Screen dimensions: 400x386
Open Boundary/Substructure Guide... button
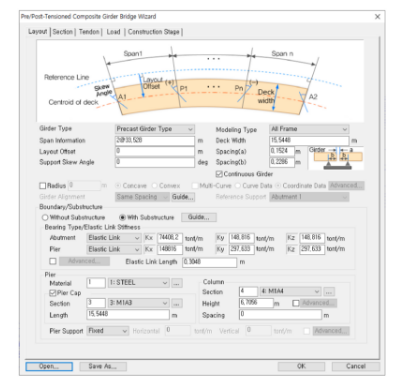(x=199, y=217)
